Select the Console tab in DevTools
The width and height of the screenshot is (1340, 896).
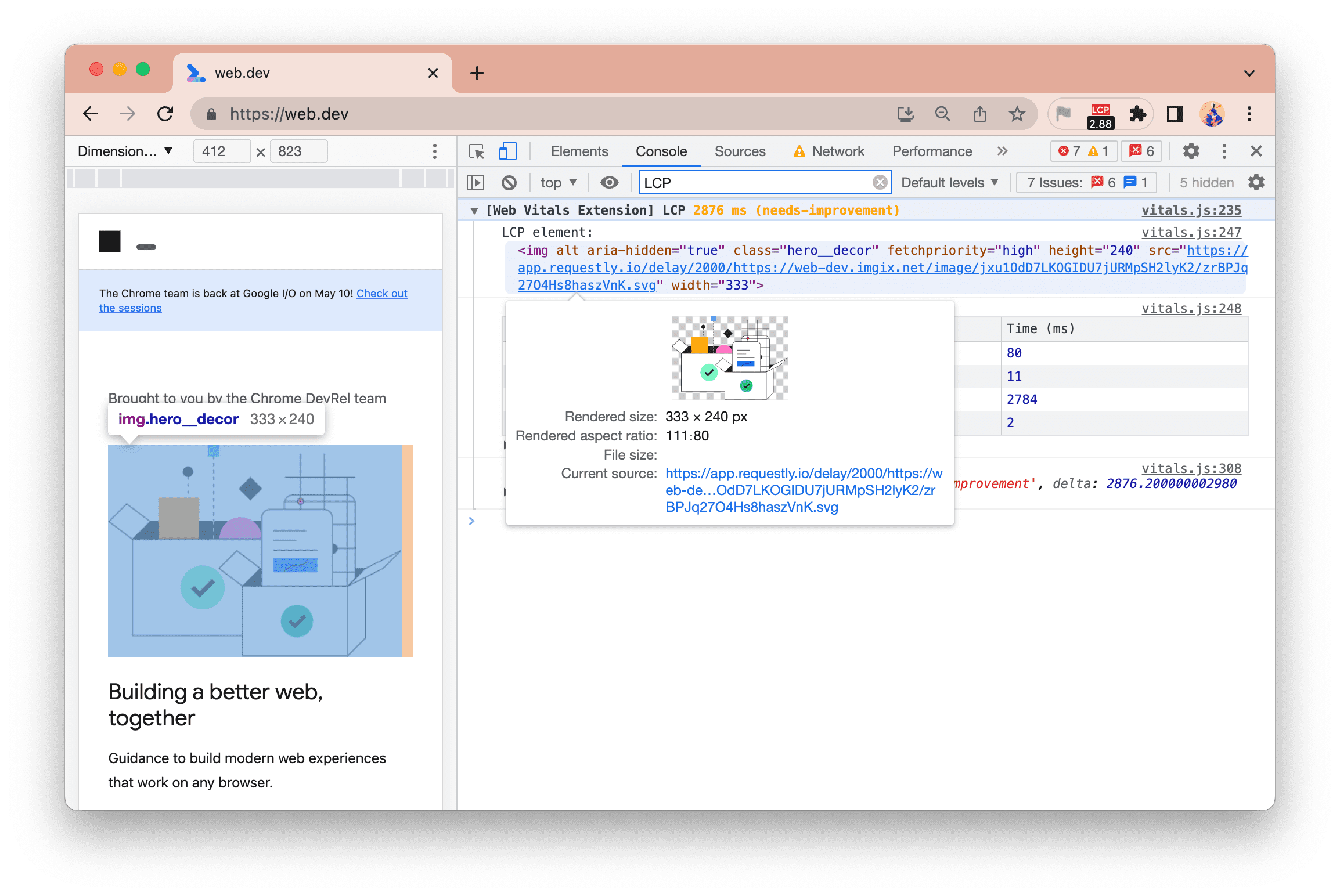(661, 152)
